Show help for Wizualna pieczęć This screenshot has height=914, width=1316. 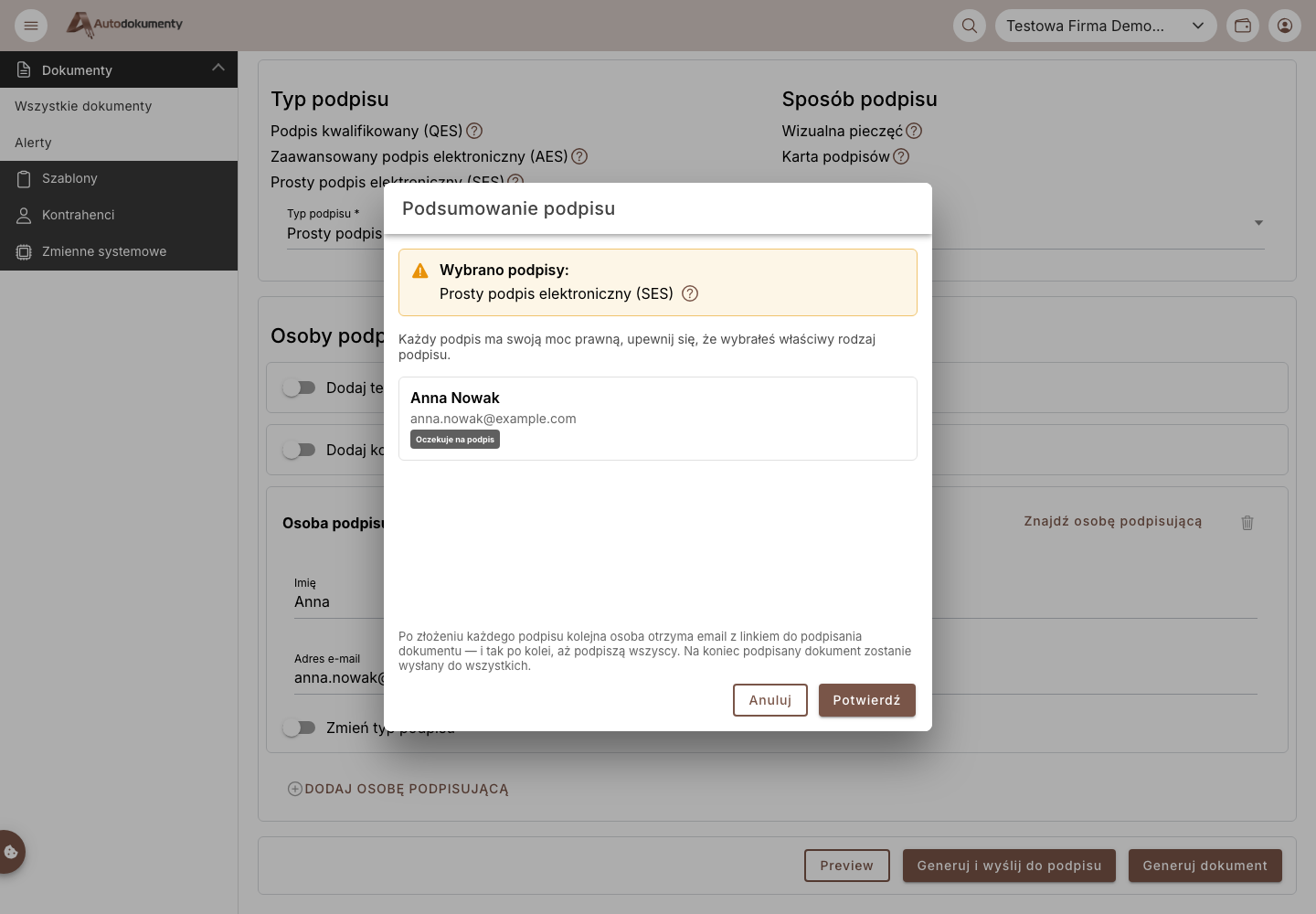point(914,131)
